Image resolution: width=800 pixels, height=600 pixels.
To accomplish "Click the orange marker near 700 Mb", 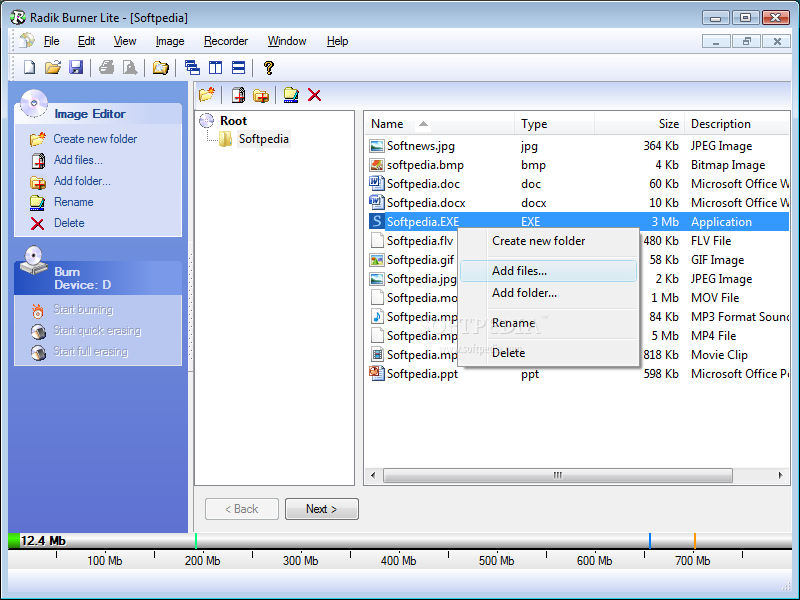I will [695, 541].
